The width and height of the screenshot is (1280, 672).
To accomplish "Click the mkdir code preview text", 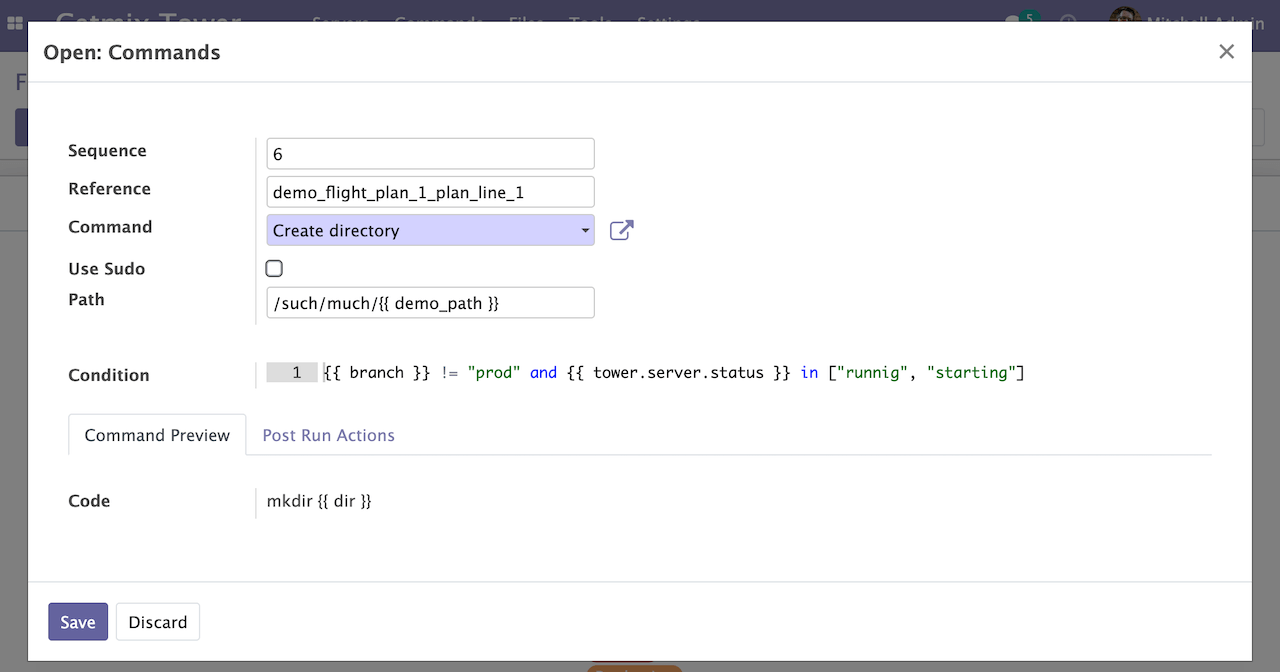I will pyautogui.click(x=319, y=502).
